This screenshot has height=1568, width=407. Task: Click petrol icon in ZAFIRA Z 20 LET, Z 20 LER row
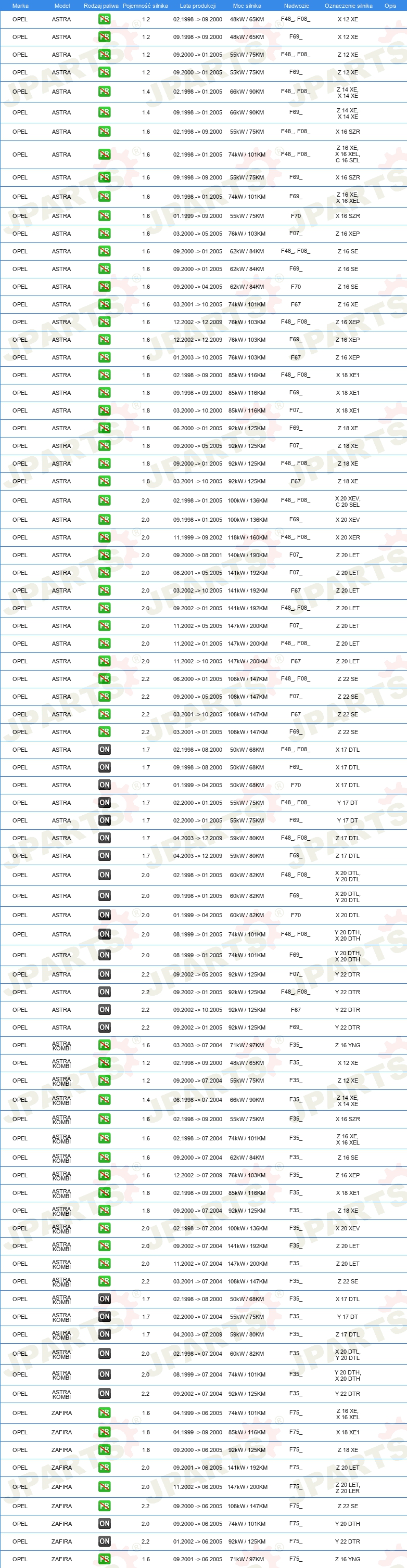pyautogui.click(x=104, y=1486)
